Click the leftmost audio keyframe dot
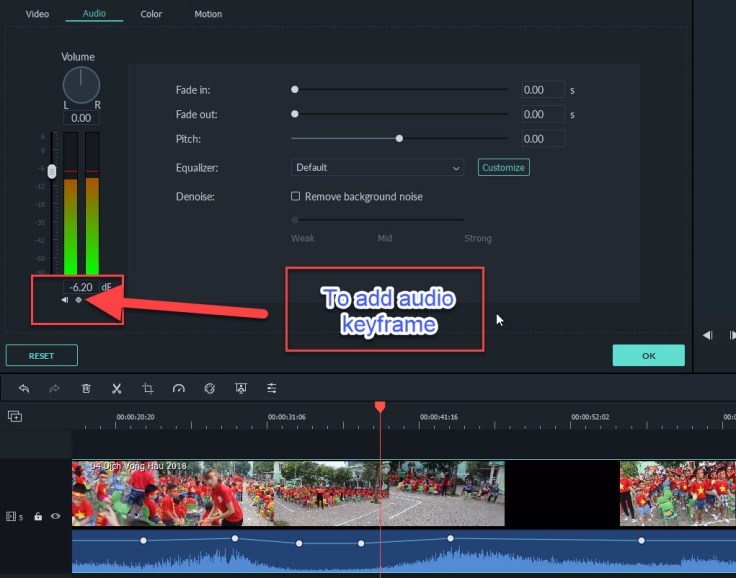The height and width of the screenshot is (578, 736). pos(144,540)
